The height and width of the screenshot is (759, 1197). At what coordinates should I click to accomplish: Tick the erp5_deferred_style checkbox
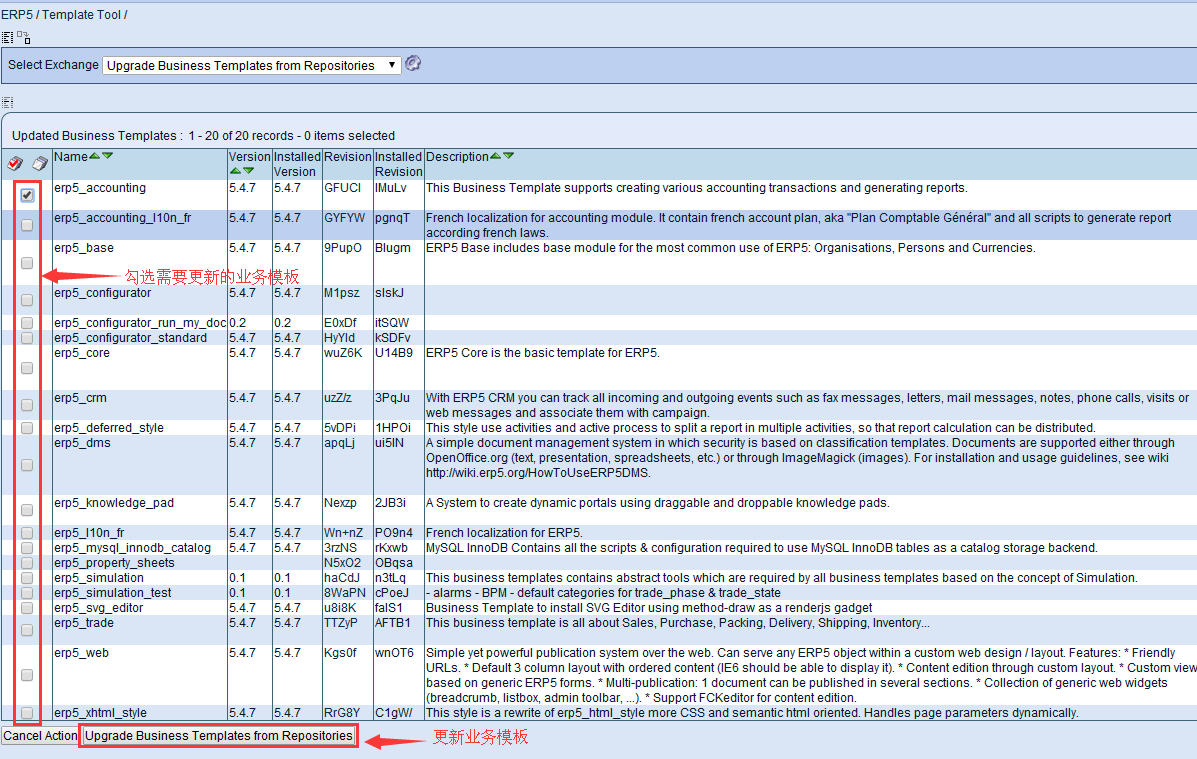click(27, 428)
